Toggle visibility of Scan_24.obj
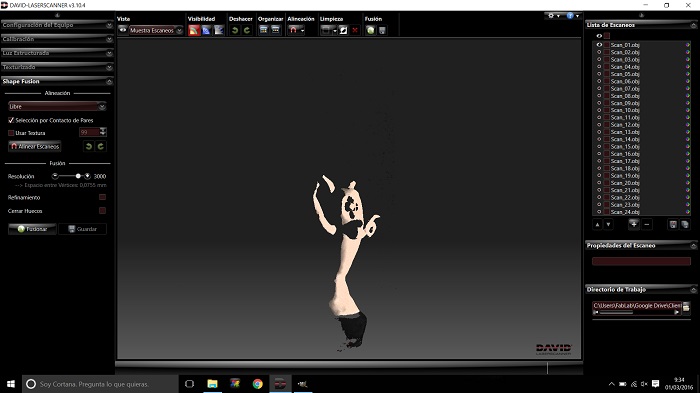The width and height of the screenshot is (700, 393). (599, 212)
